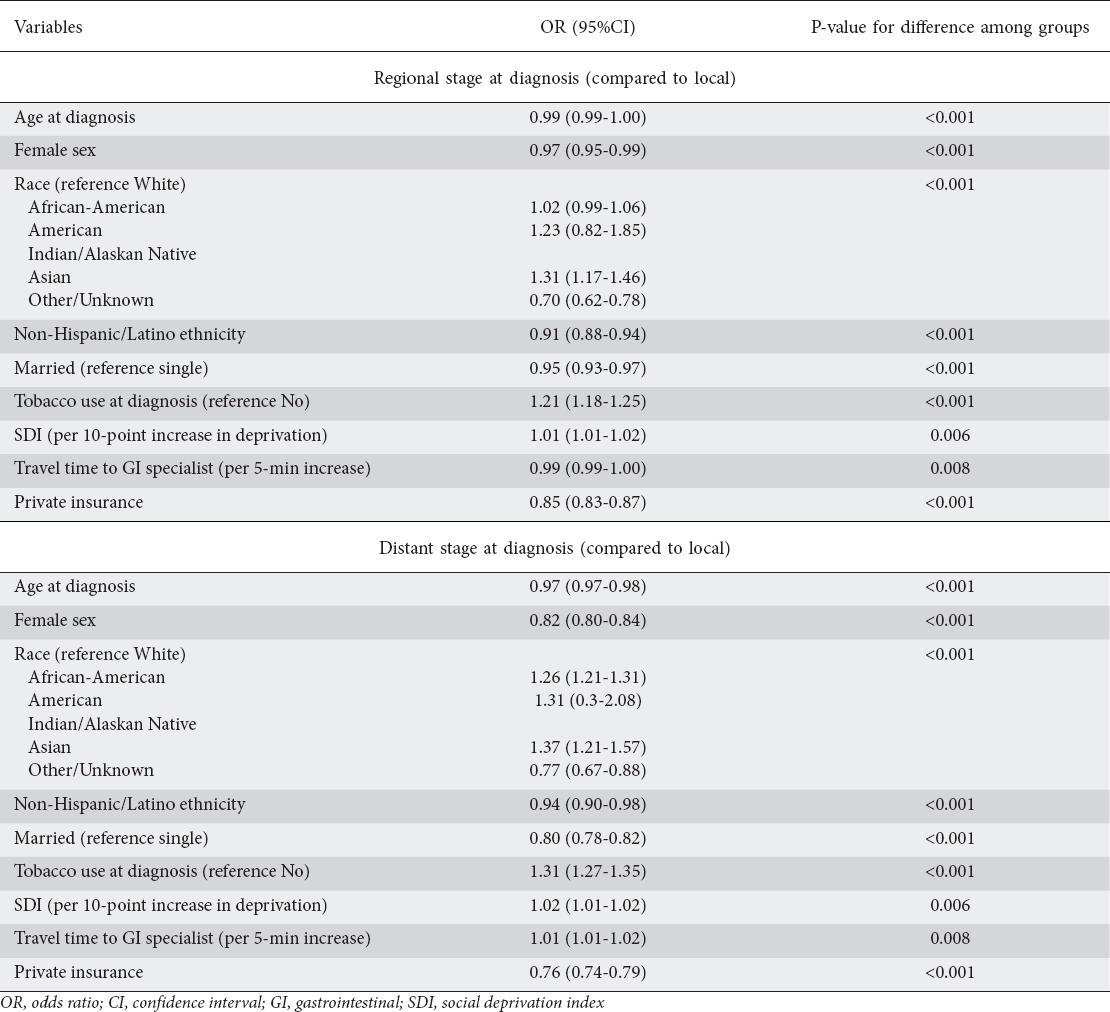The image size is (1110, 1012).
Task: Click private insurance value 0.85 (0.83-0.87)
Action: [x=588, y=502]
